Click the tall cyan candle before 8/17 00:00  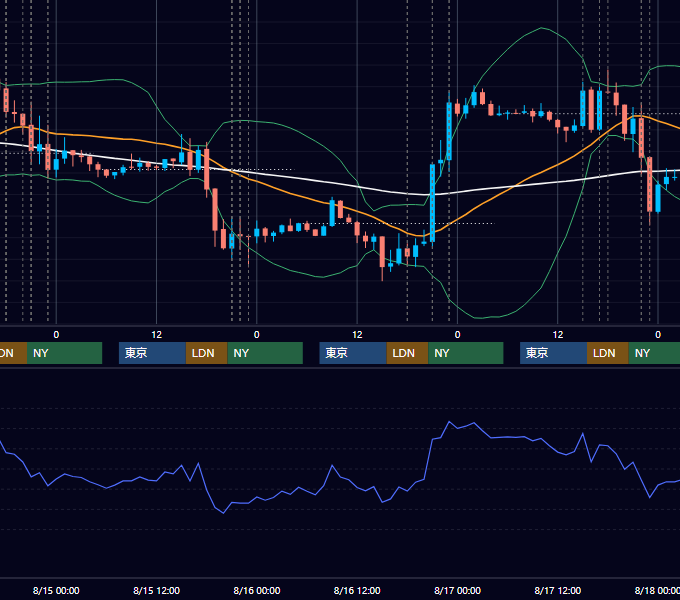coord(432,203)
